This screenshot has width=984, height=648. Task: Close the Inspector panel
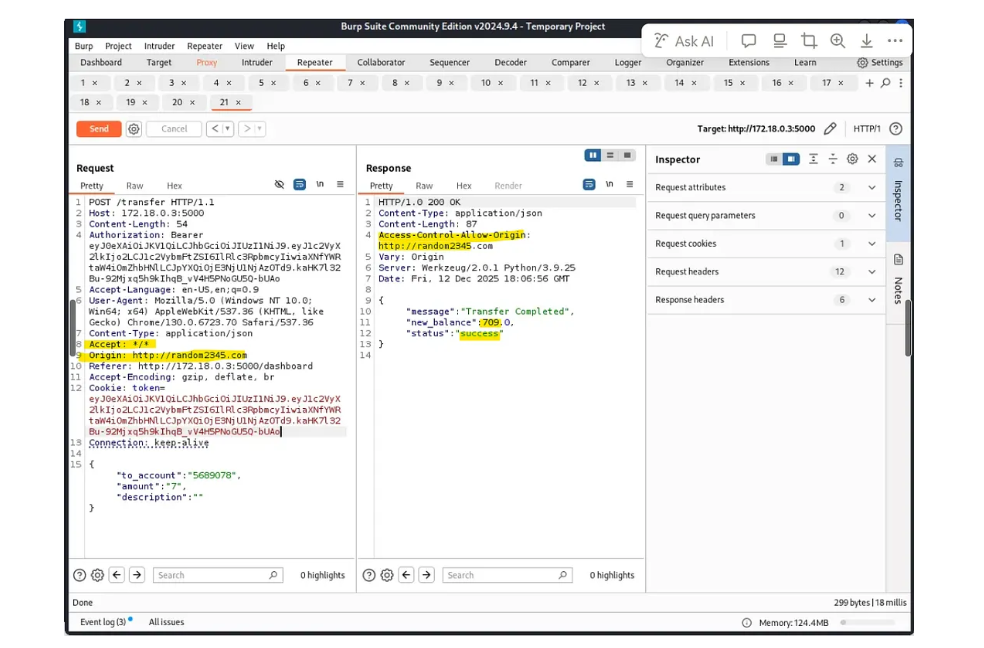click(x=872, y=159)
